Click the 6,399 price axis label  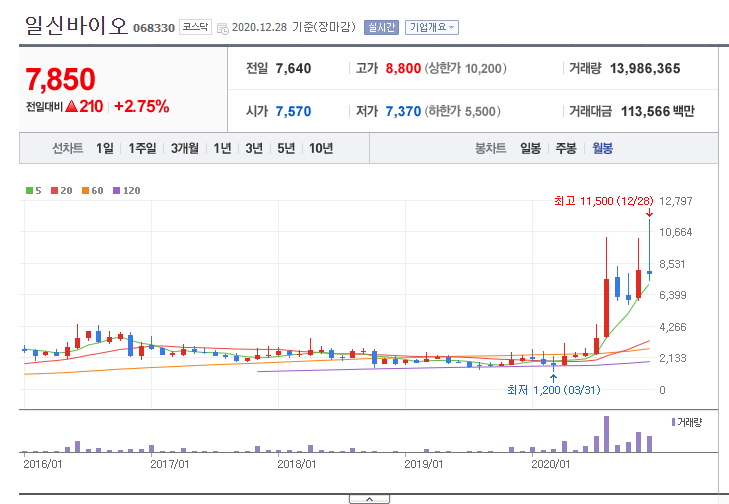coord(672,295)
